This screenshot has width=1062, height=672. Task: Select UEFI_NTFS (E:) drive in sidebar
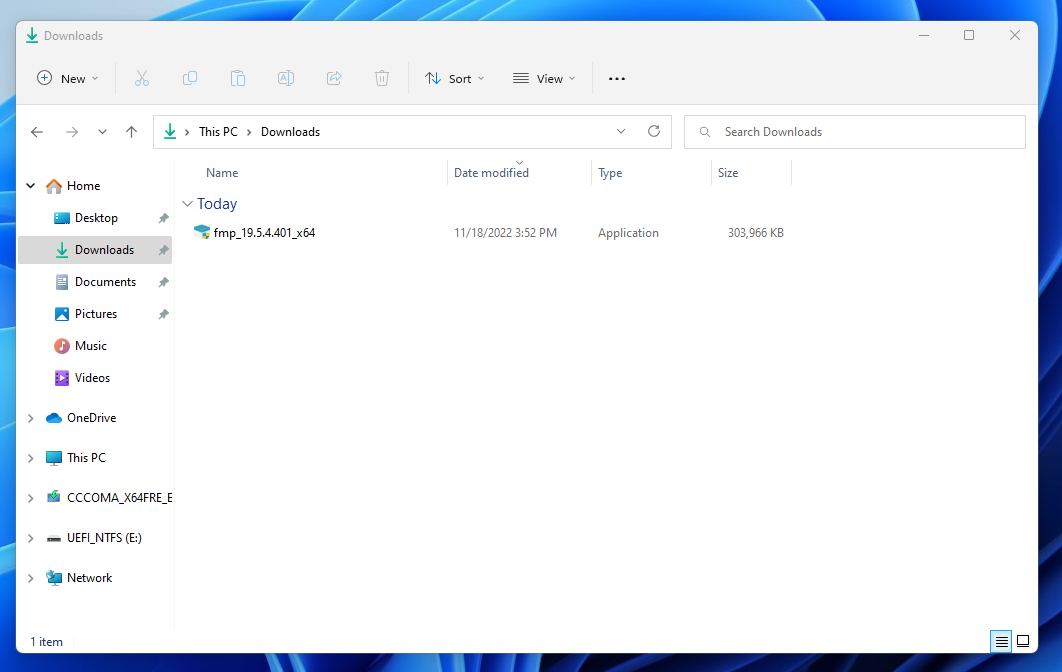(104, 538)
